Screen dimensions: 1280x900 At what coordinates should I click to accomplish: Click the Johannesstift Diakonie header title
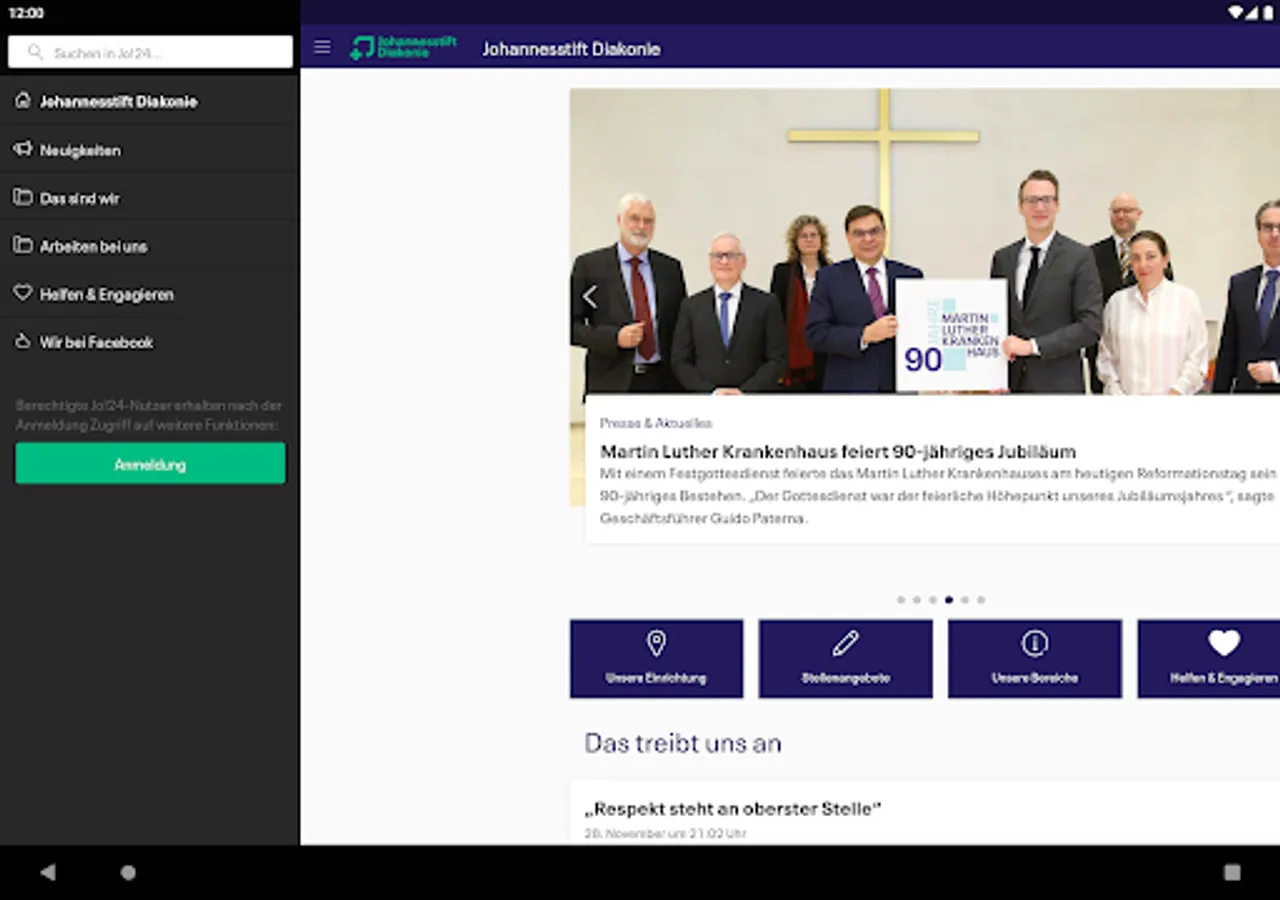(571, 49)
